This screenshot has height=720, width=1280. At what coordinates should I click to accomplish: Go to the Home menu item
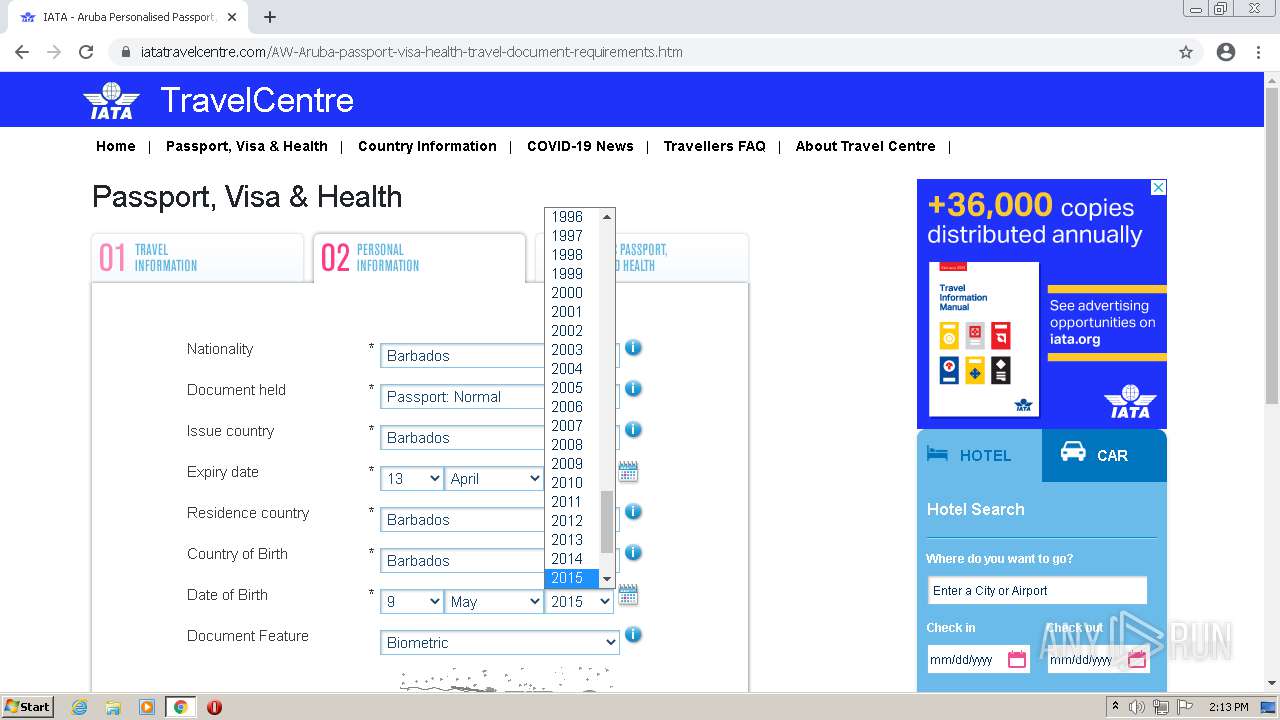coord(116,146)
